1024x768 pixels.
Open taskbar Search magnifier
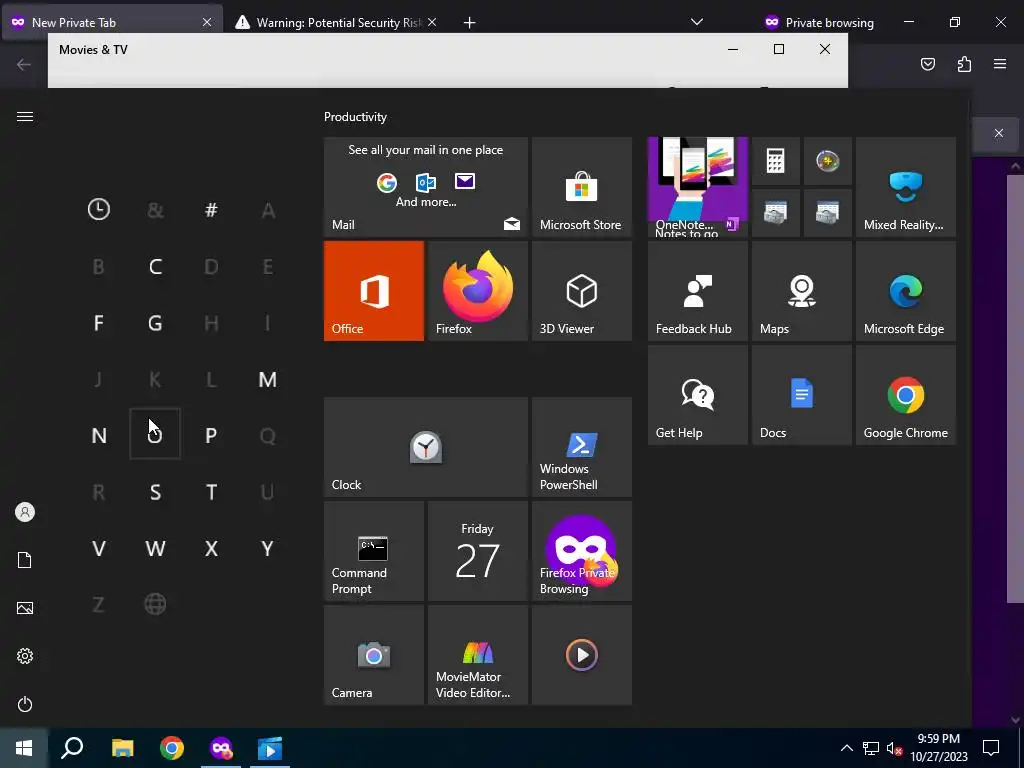coord(72,748)
